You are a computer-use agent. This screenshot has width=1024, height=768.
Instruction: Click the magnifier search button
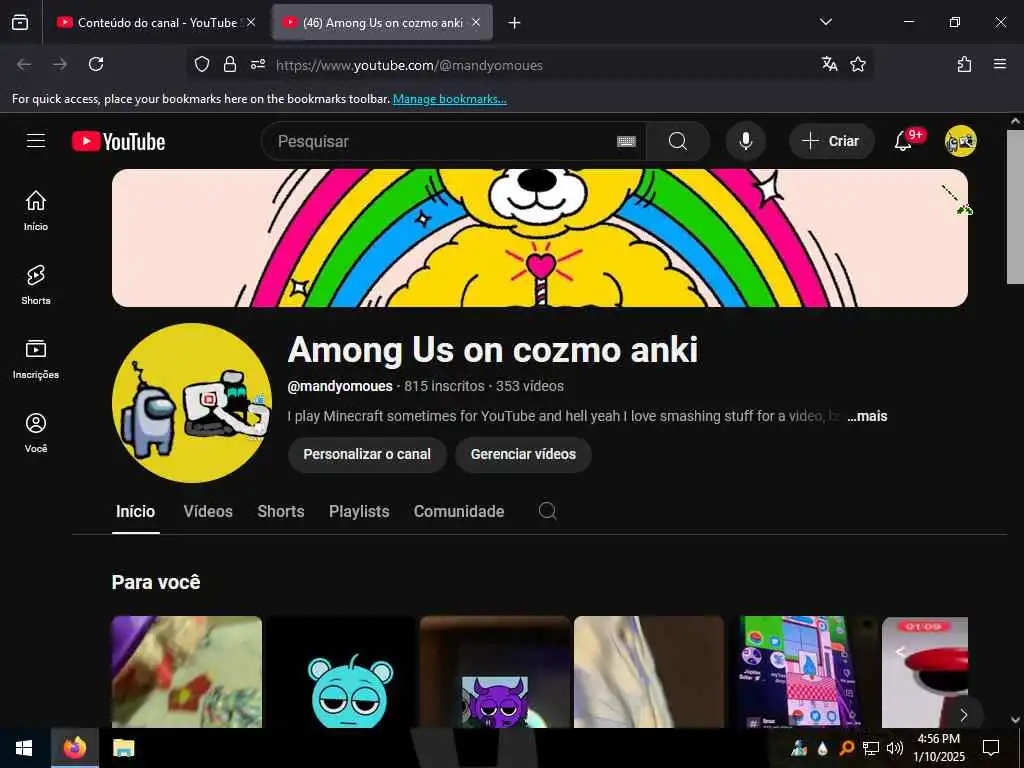point(678,141)
